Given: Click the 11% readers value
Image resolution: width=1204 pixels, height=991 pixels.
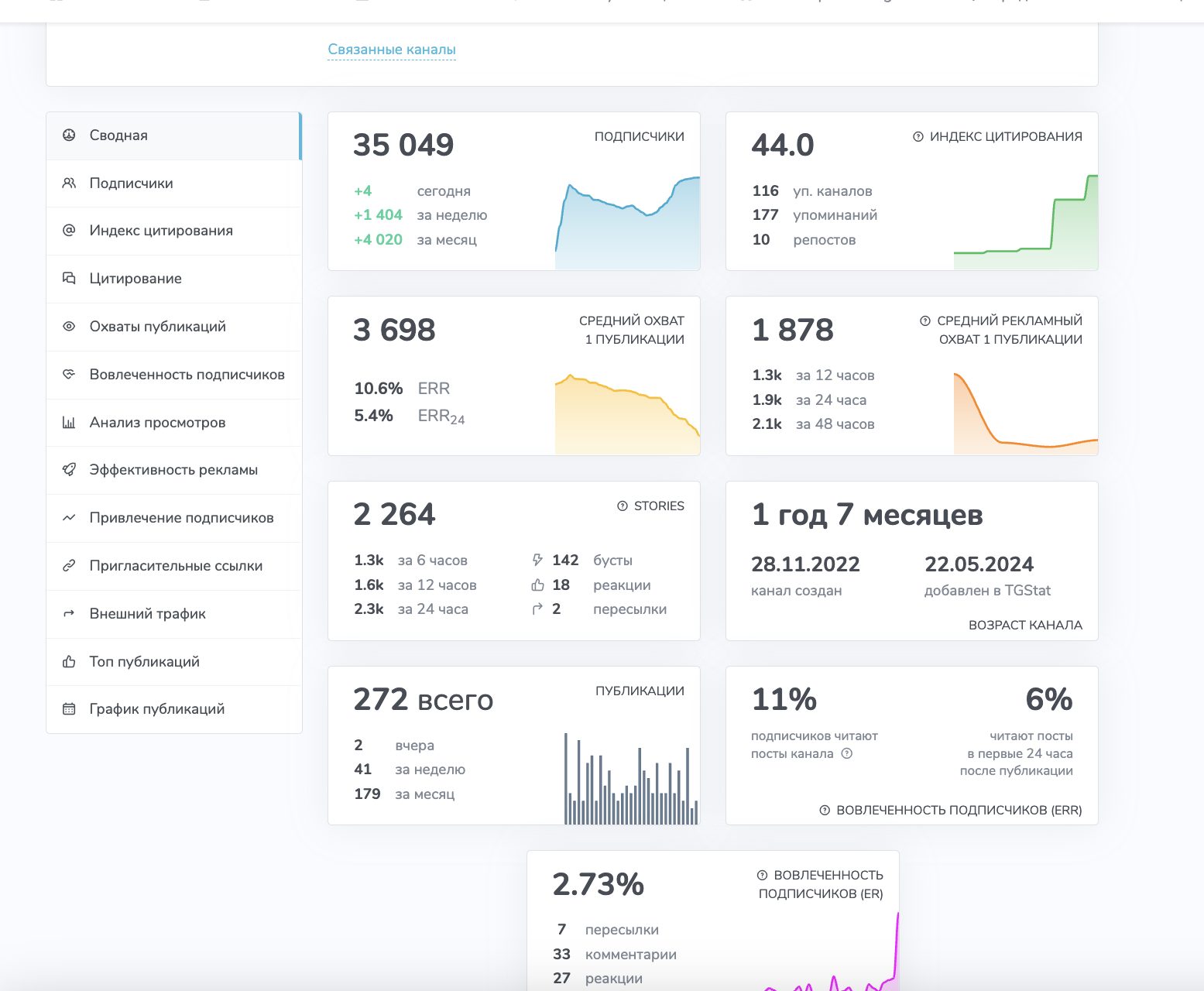Looking at the screenshot, I should tap(784, 700).
